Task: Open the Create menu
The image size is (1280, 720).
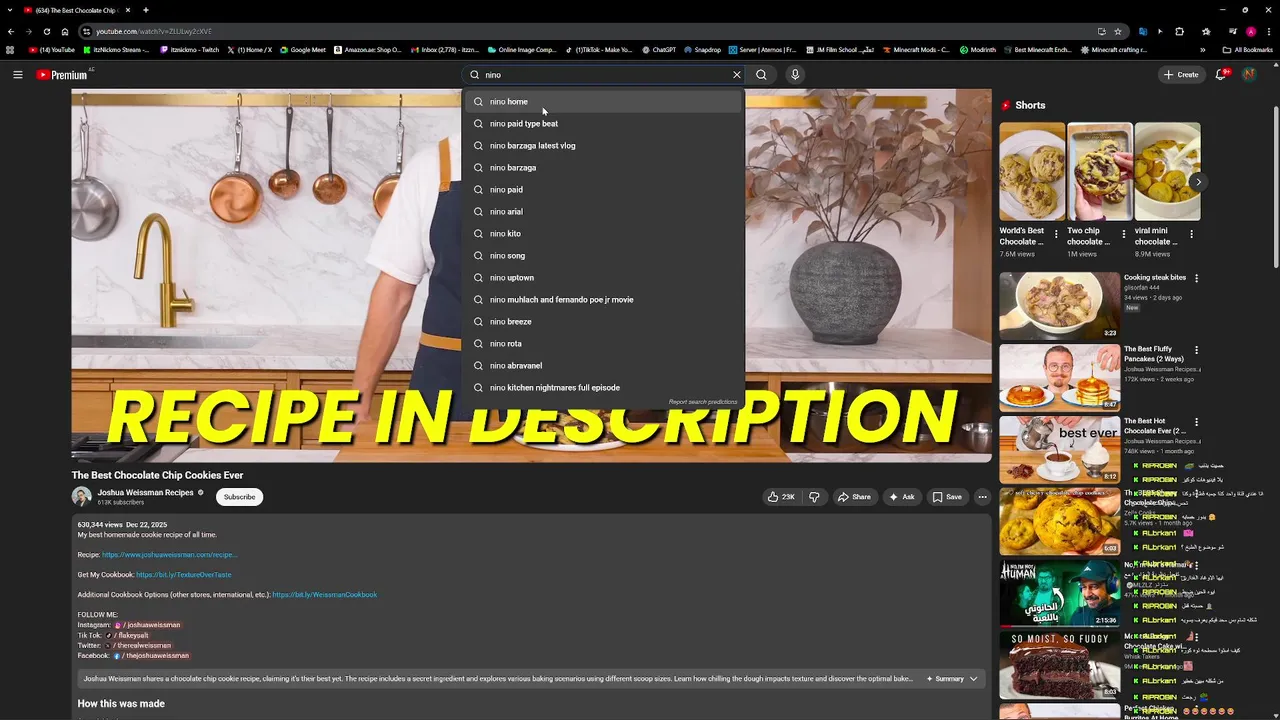Action: (1181, 75)
